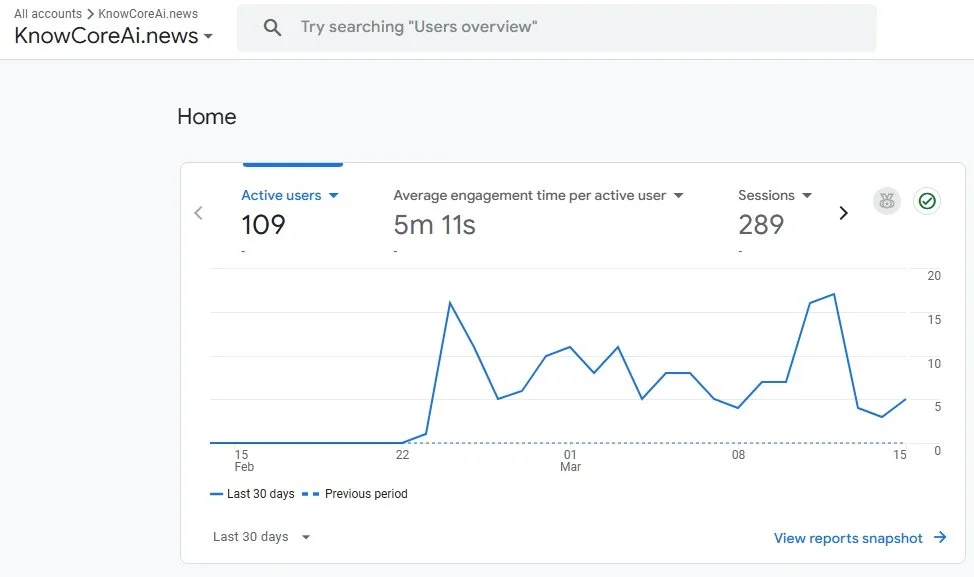
Task: Open the Insights medal icon
Action: [886, 201]
